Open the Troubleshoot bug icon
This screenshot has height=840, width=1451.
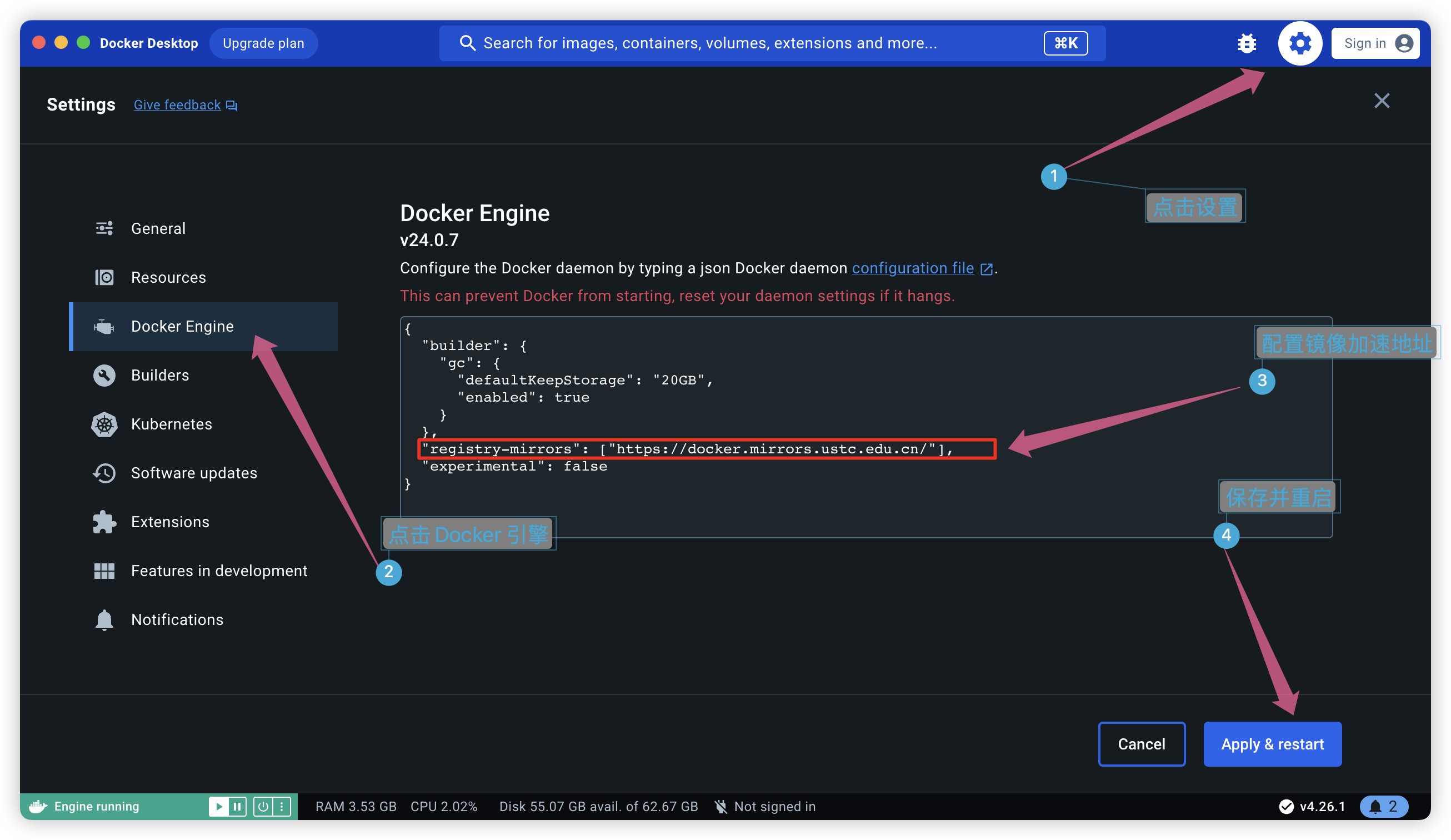pos(1247,43)
